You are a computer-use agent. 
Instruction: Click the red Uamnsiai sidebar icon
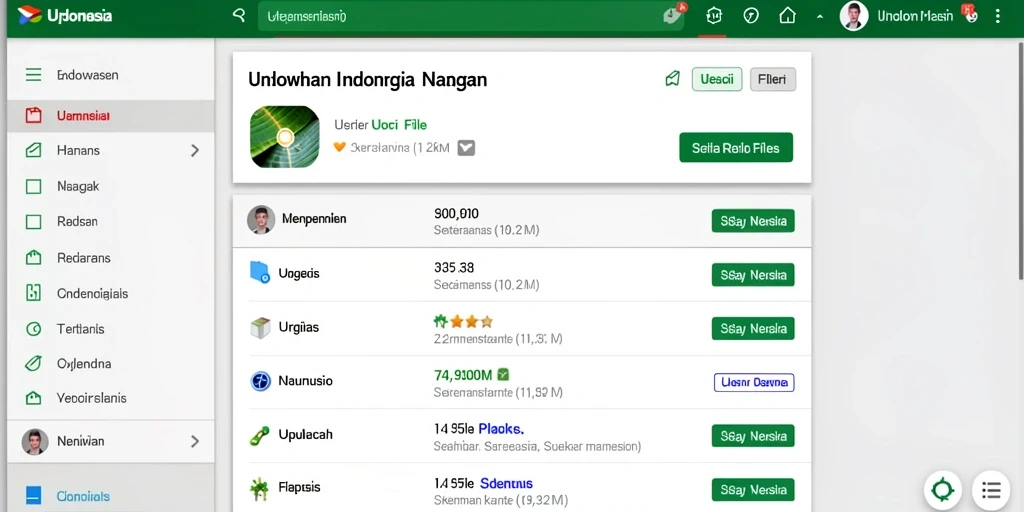click(x=33, y=116)
